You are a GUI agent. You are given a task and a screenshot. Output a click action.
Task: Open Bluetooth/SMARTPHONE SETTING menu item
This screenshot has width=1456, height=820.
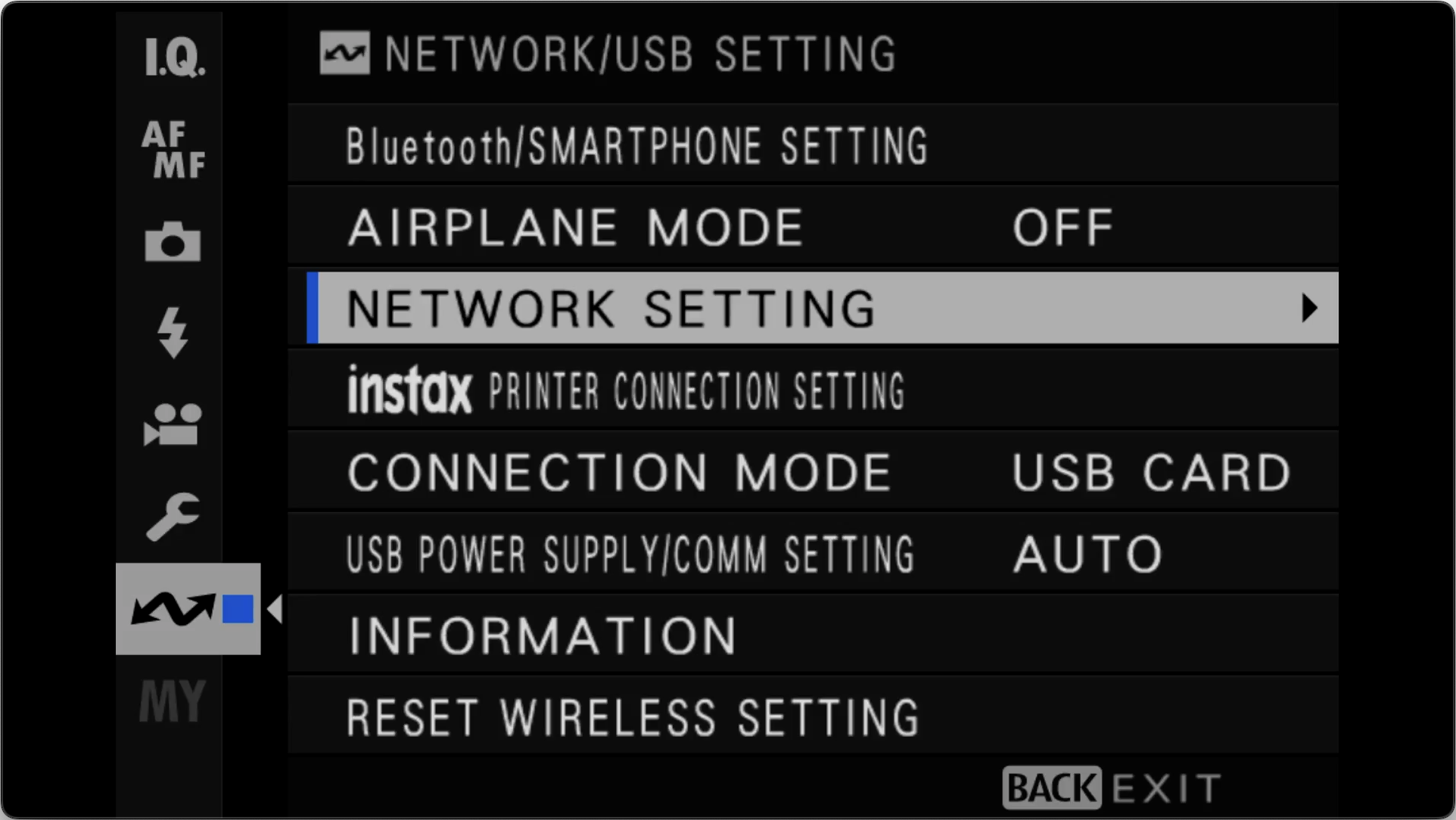coord(813,145)
